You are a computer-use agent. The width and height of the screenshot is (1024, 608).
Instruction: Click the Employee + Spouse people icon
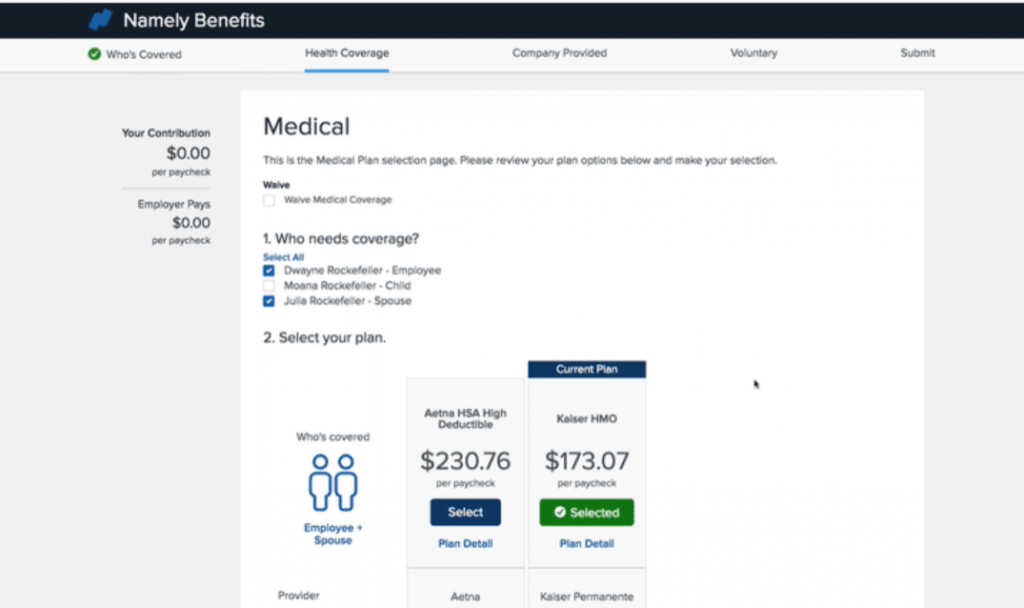[x=333, y=483]
